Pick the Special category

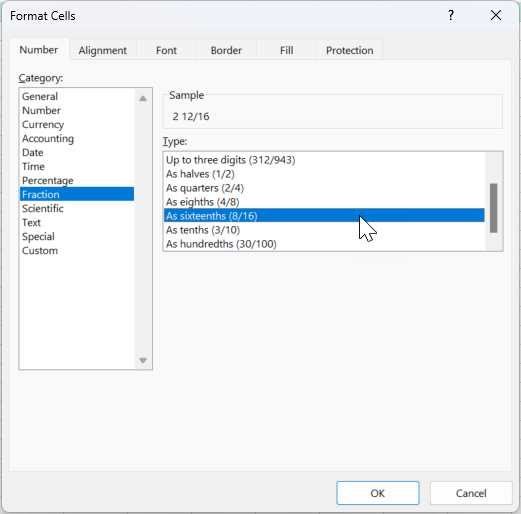click(77, 236)
